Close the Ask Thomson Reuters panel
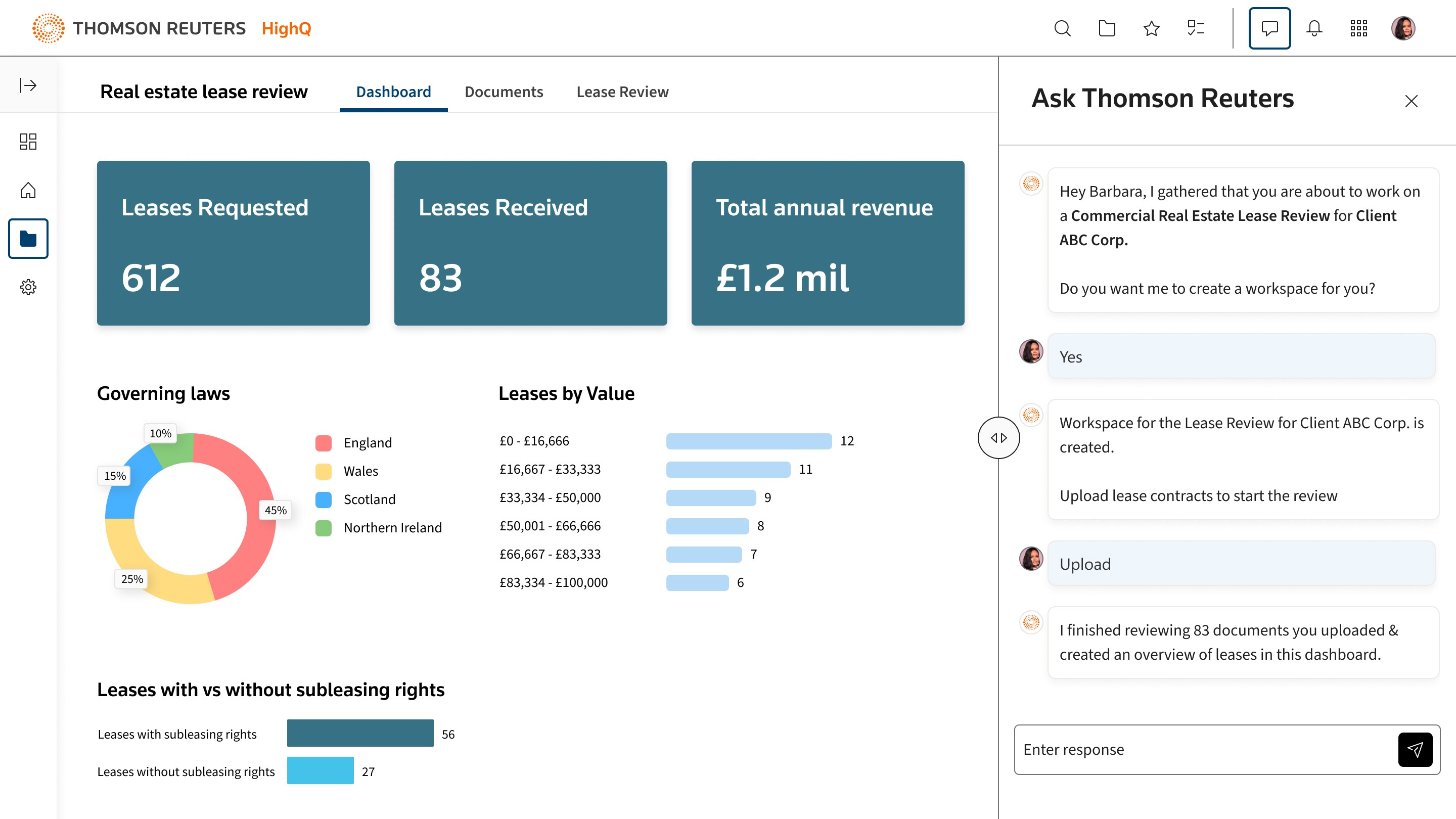 pyautogui.click(x=1412, y=101)
